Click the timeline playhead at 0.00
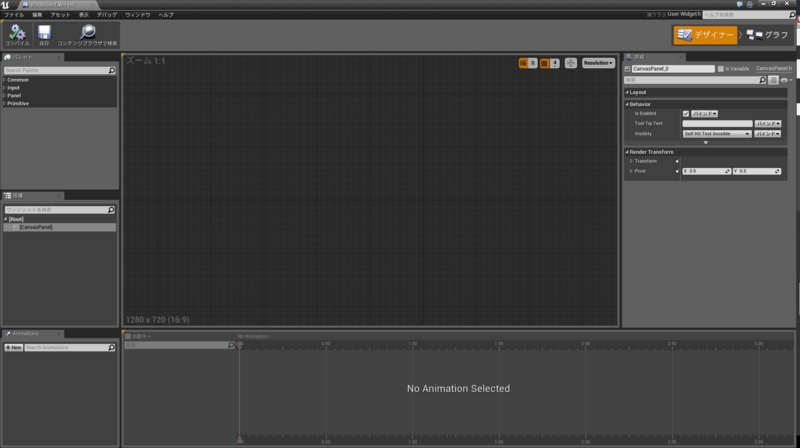This screenshot has width=800, height=448. pos(239,345)
